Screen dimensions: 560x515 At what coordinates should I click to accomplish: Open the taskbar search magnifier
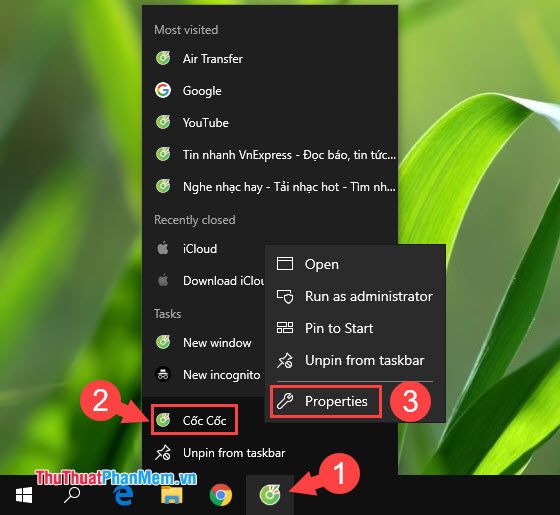coord(72,495)
